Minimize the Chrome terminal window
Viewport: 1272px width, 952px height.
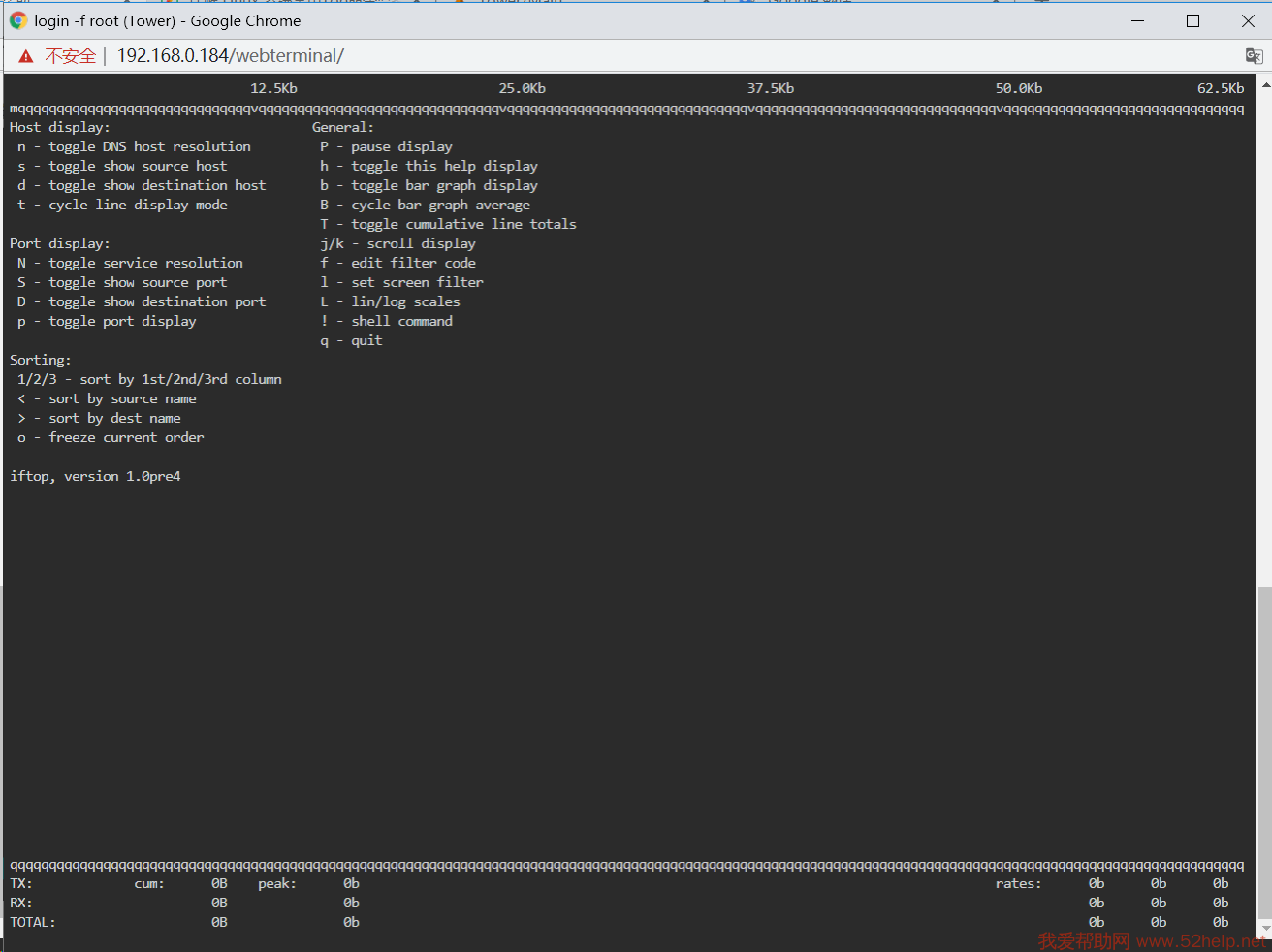point(1137,20)
